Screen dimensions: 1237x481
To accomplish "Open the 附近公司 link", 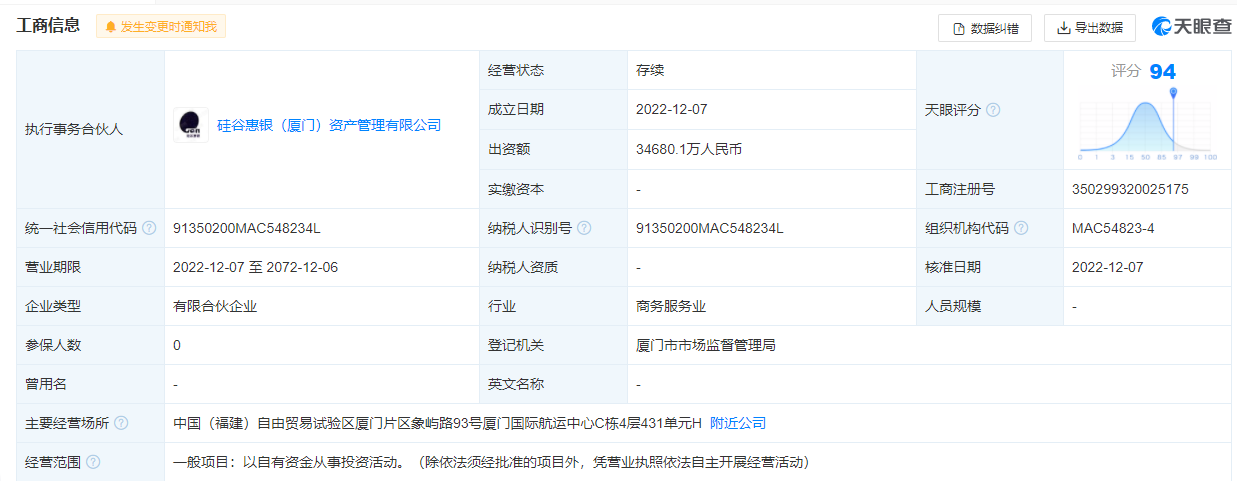I will [738, 423].
